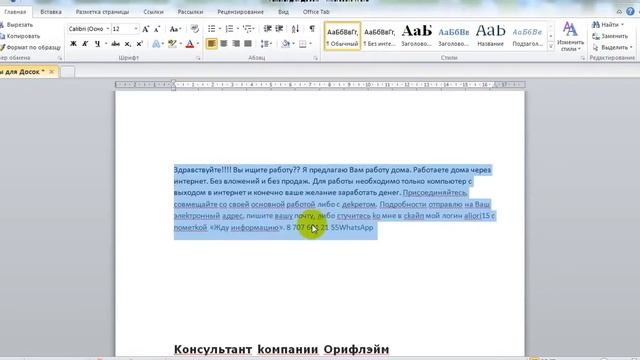Open Word help question icon

630,11
